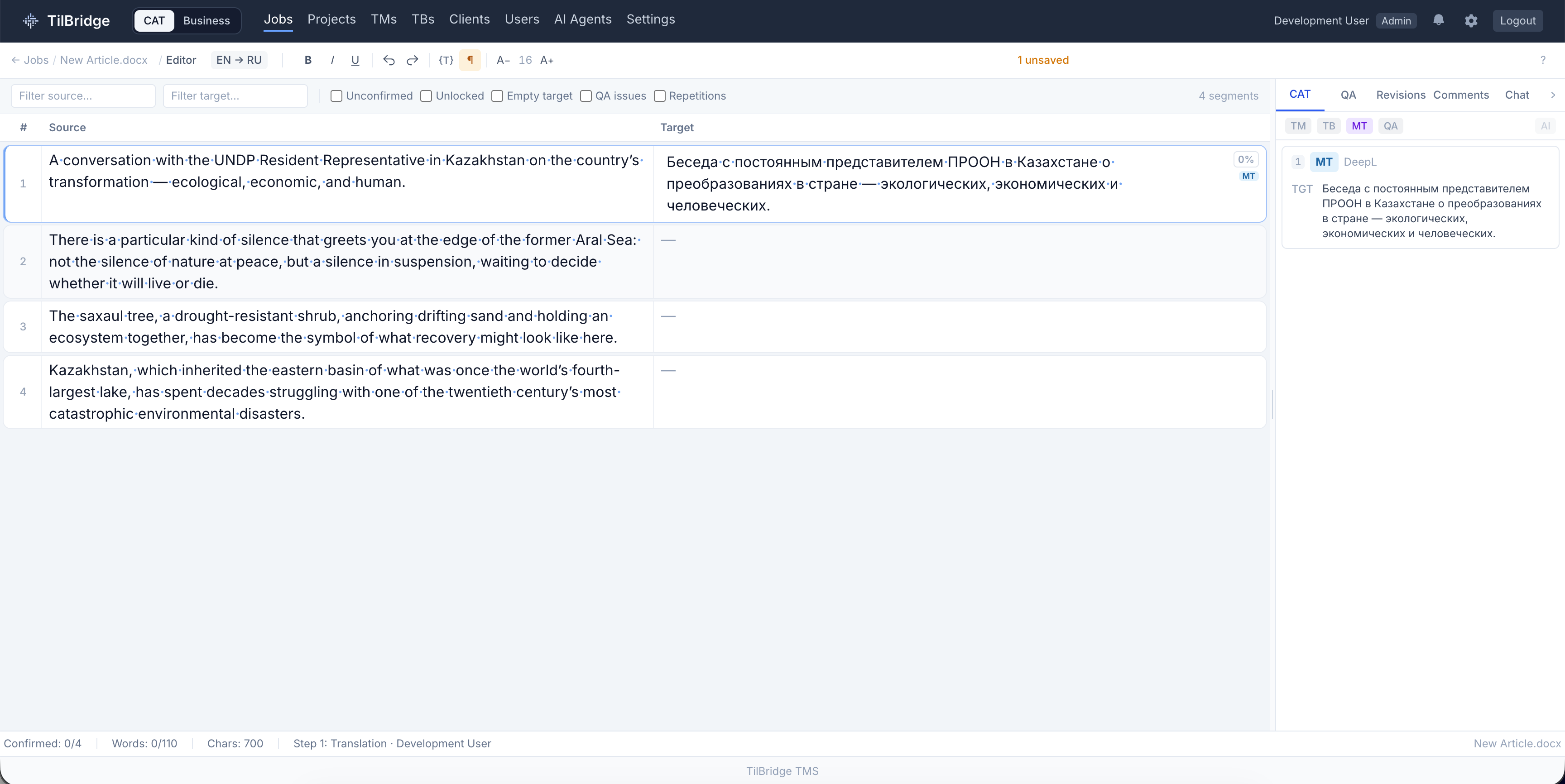Toggle the {T} tags display button
Viewport: 1565px width, 784px height.
[x=446, y=60]
